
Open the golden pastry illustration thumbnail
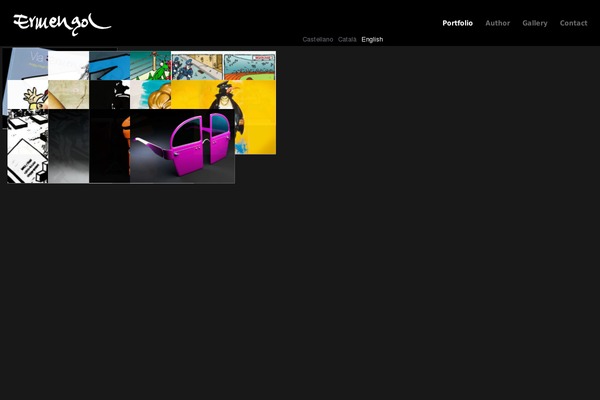(150, 95)
